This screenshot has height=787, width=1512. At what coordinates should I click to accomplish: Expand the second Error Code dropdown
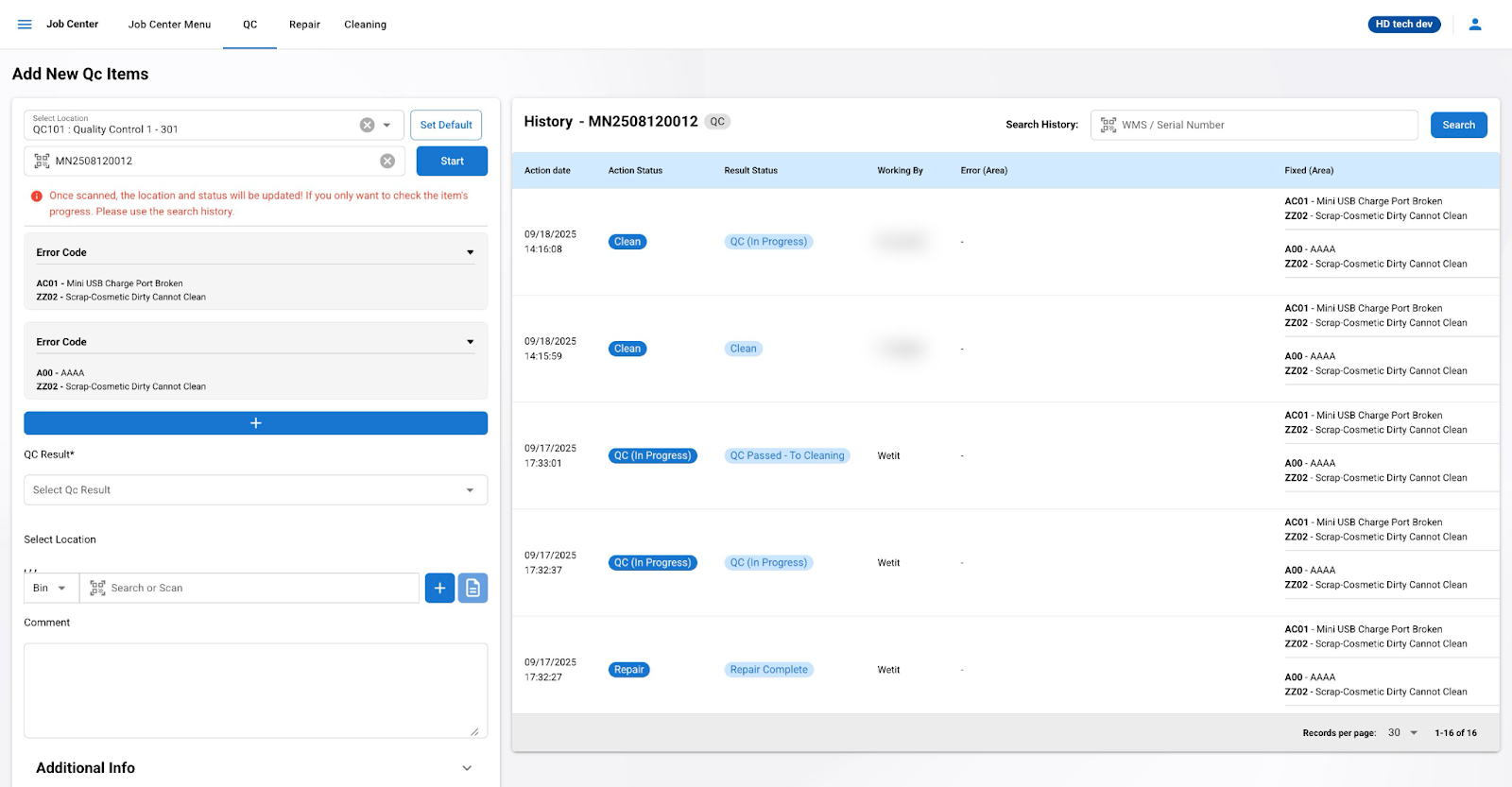click(470, 342)
